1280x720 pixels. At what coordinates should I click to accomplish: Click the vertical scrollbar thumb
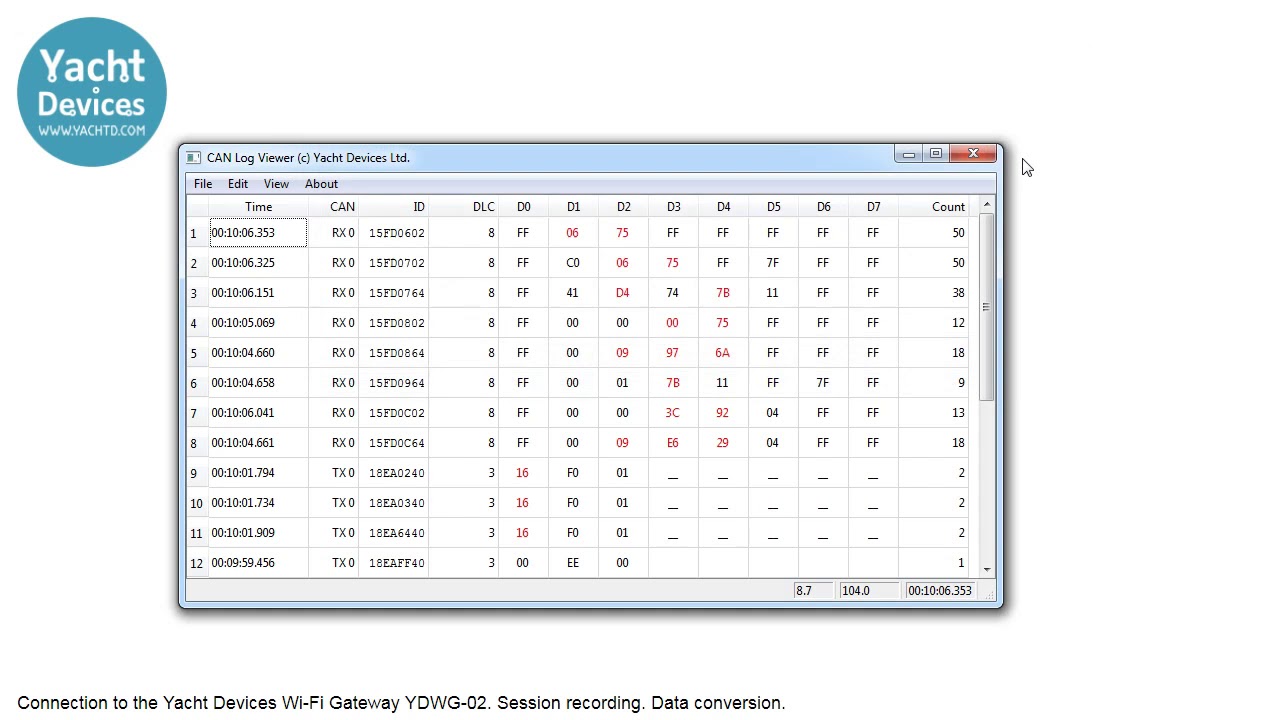(x=987, y=307)
